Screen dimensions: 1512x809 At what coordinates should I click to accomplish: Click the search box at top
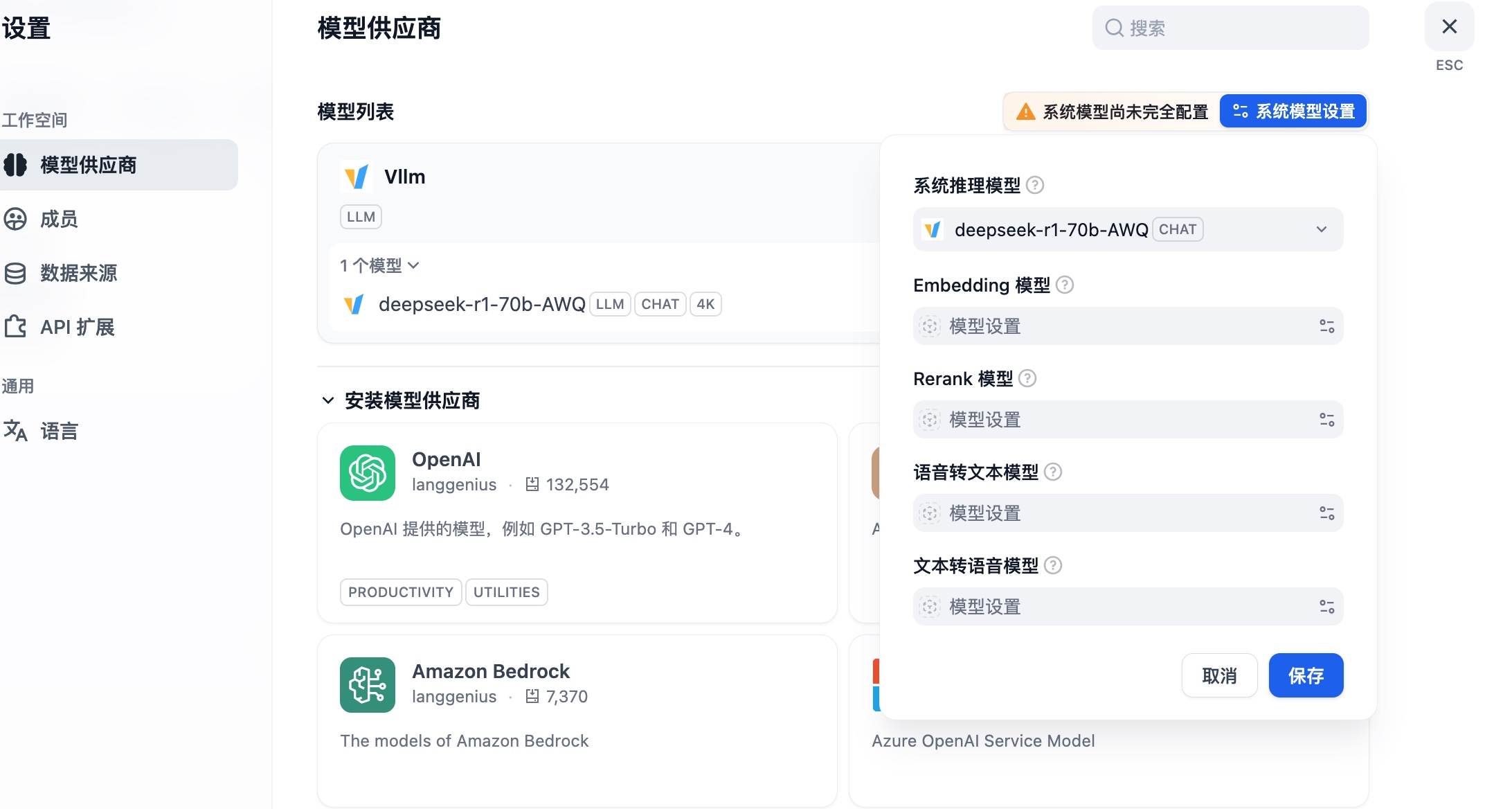1230,28
